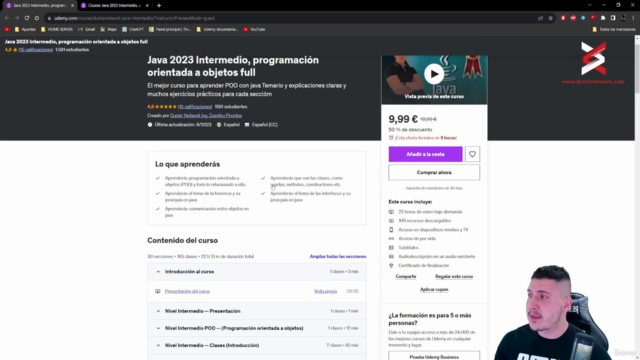Screen dimensions: 640x360
Task: Open Presentación del curso lecture link
Action: pyautogui.click(x=187, y=291)
